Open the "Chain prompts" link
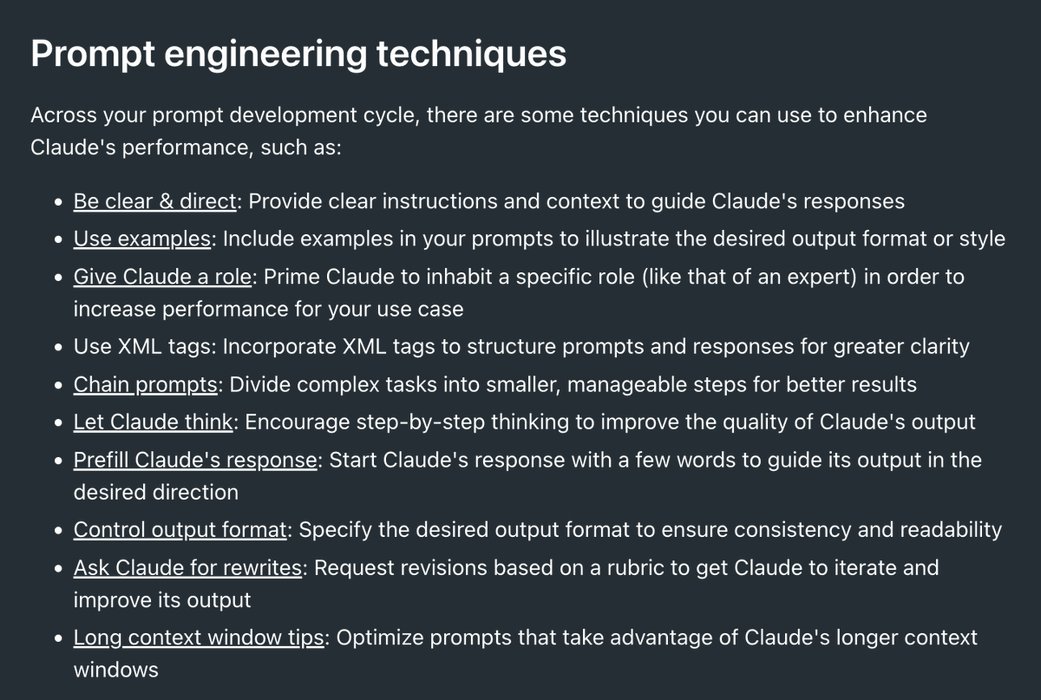This screenshot has width=1041, height=700. [x=145, y=384]
